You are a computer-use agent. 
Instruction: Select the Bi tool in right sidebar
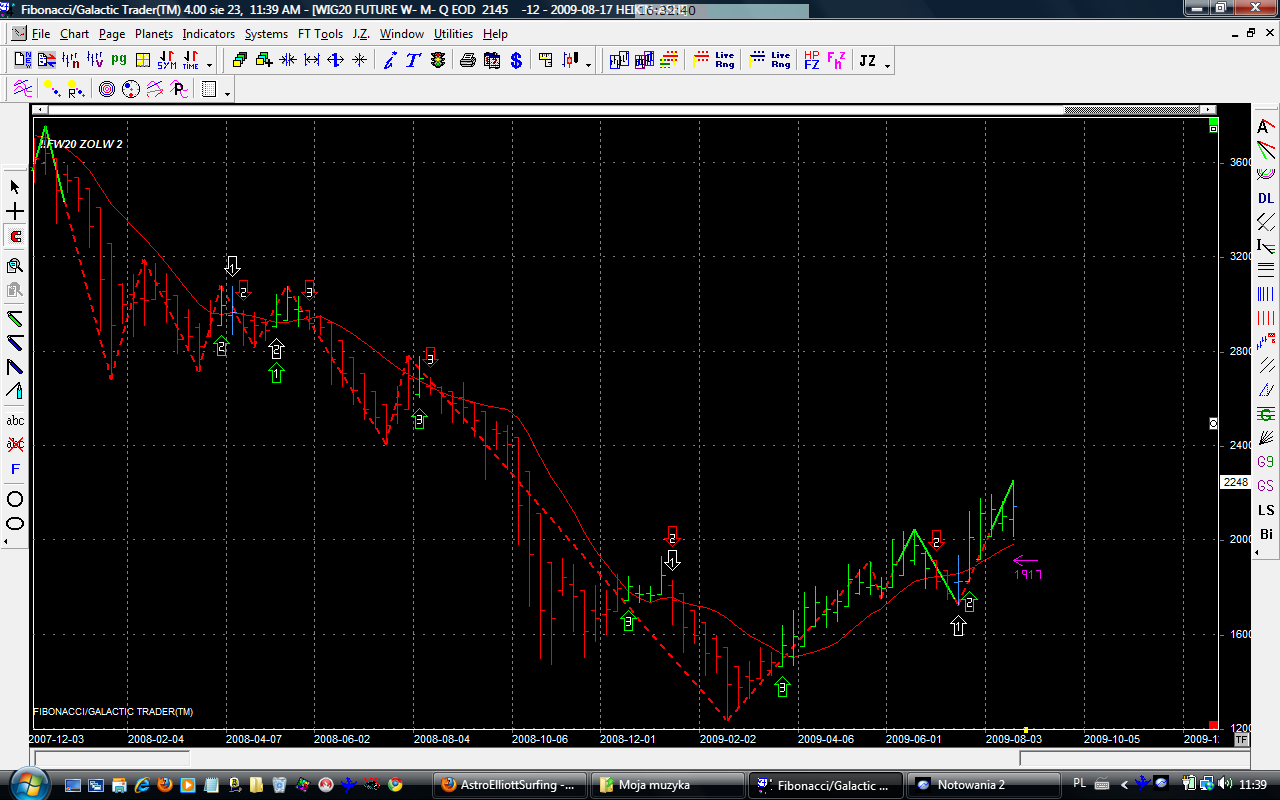click(x=1266, y=534)
